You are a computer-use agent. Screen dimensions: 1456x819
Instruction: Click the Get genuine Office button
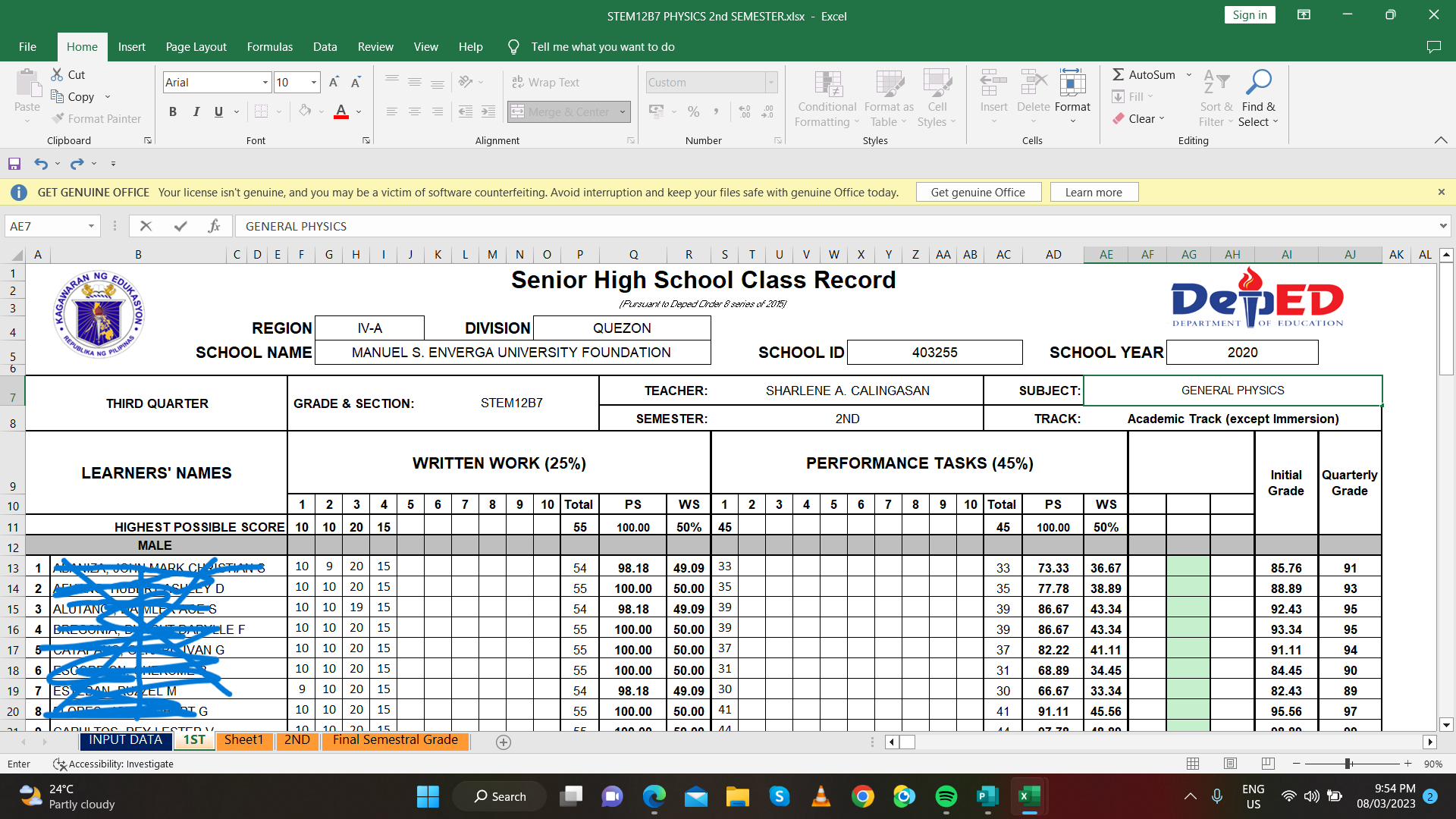978,193
